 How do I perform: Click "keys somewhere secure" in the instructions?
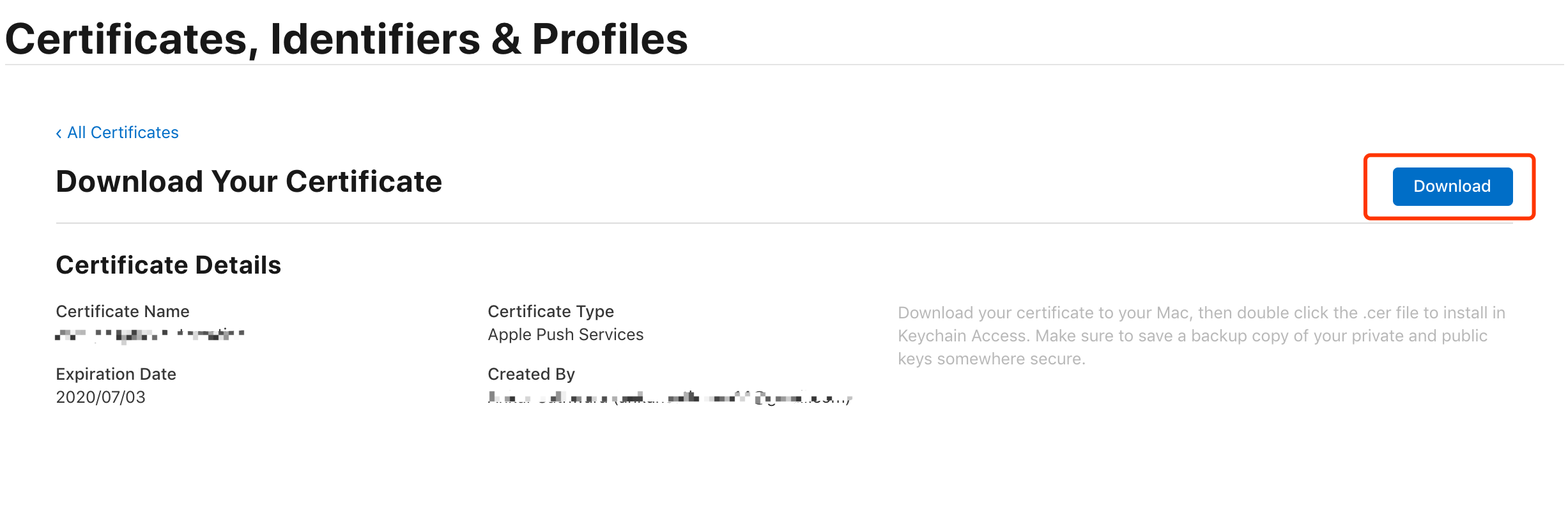[990, 359]
